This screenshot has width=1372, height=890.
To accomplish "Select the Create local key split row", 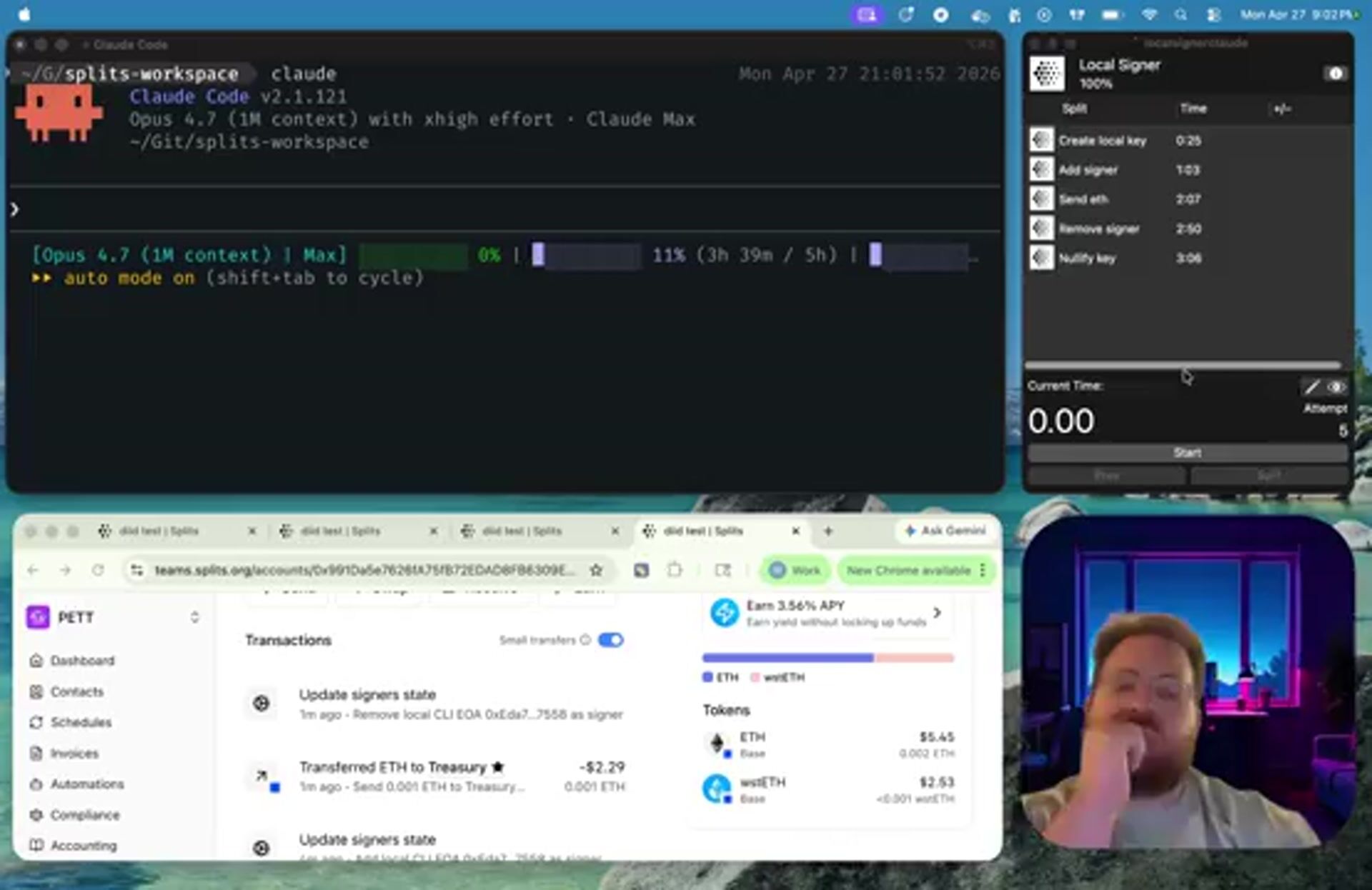I will [1187, 140].
